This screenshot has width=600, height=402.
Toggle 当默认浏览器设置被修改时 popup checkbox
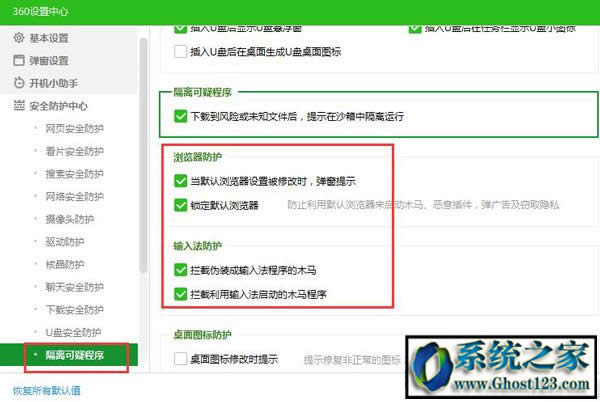pos(180,182)
